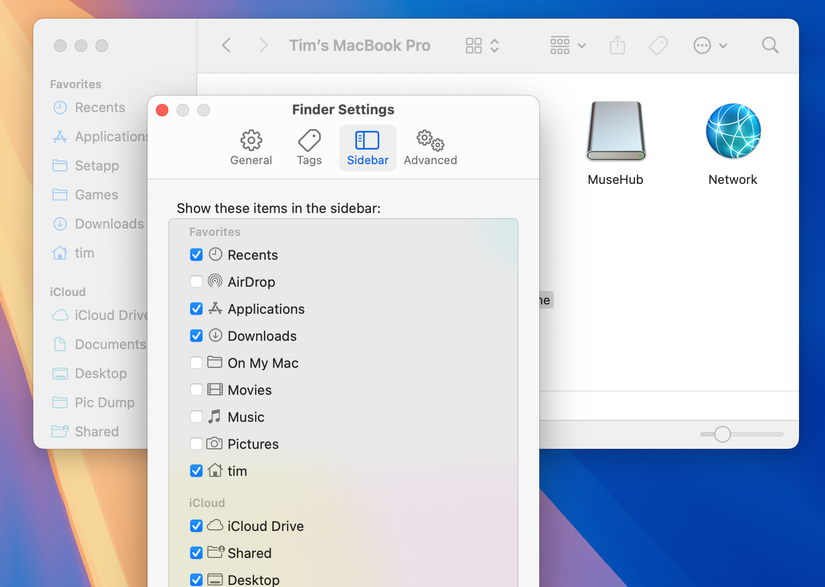Switch to the Advanced settings tab
Image resolution: width=825 pixels, height=587 pixels.
click(430, 146)
